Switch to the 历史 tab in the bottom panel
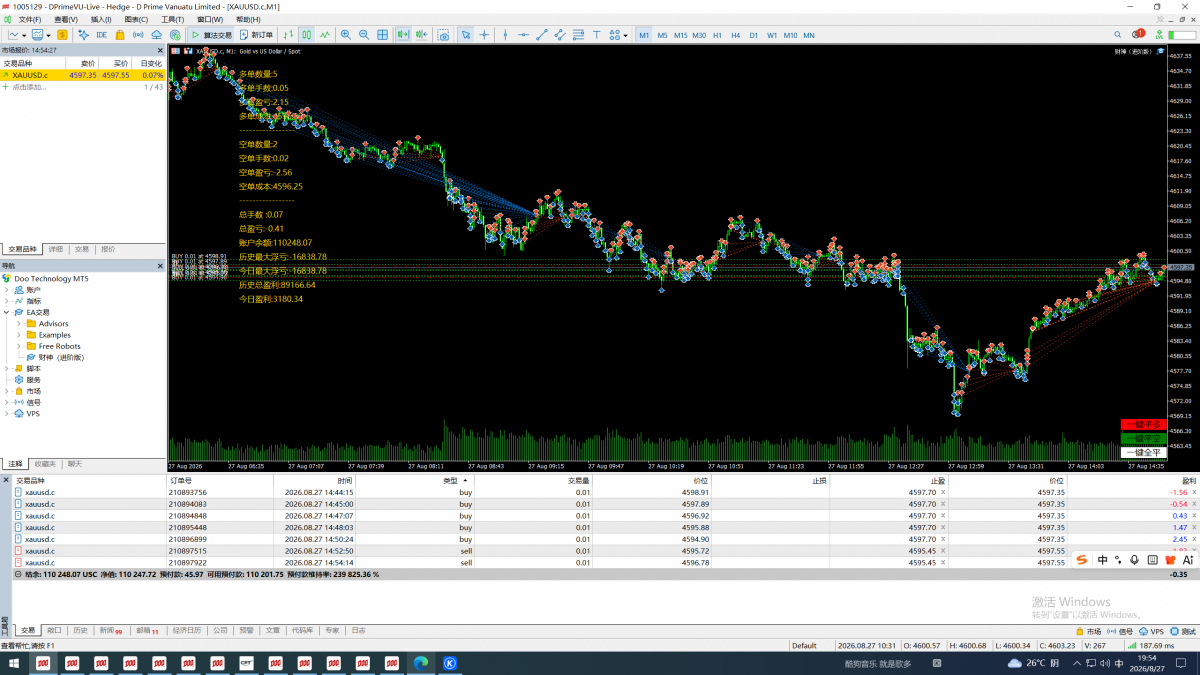Viewport: 1200px width, 675px height. (81, 630)
